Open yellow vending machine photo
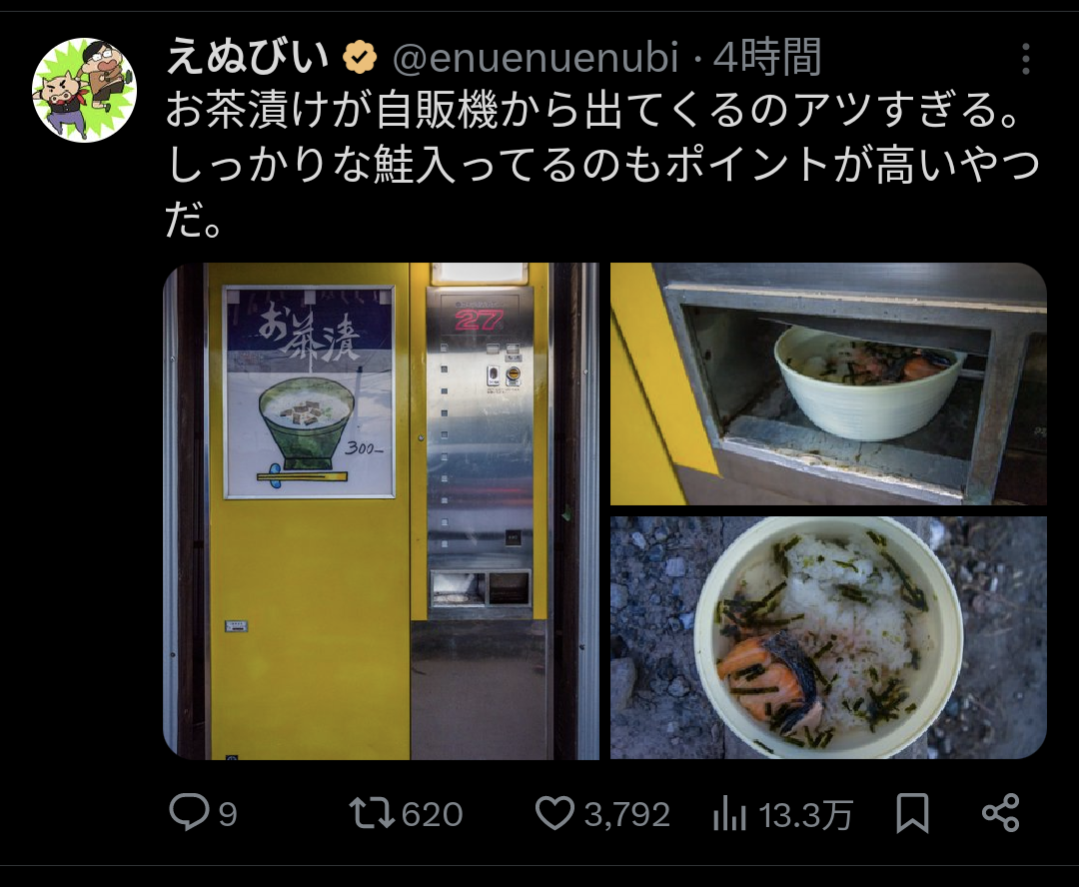The height and width of the screenshot is (887, 1079). coord(381,511)
